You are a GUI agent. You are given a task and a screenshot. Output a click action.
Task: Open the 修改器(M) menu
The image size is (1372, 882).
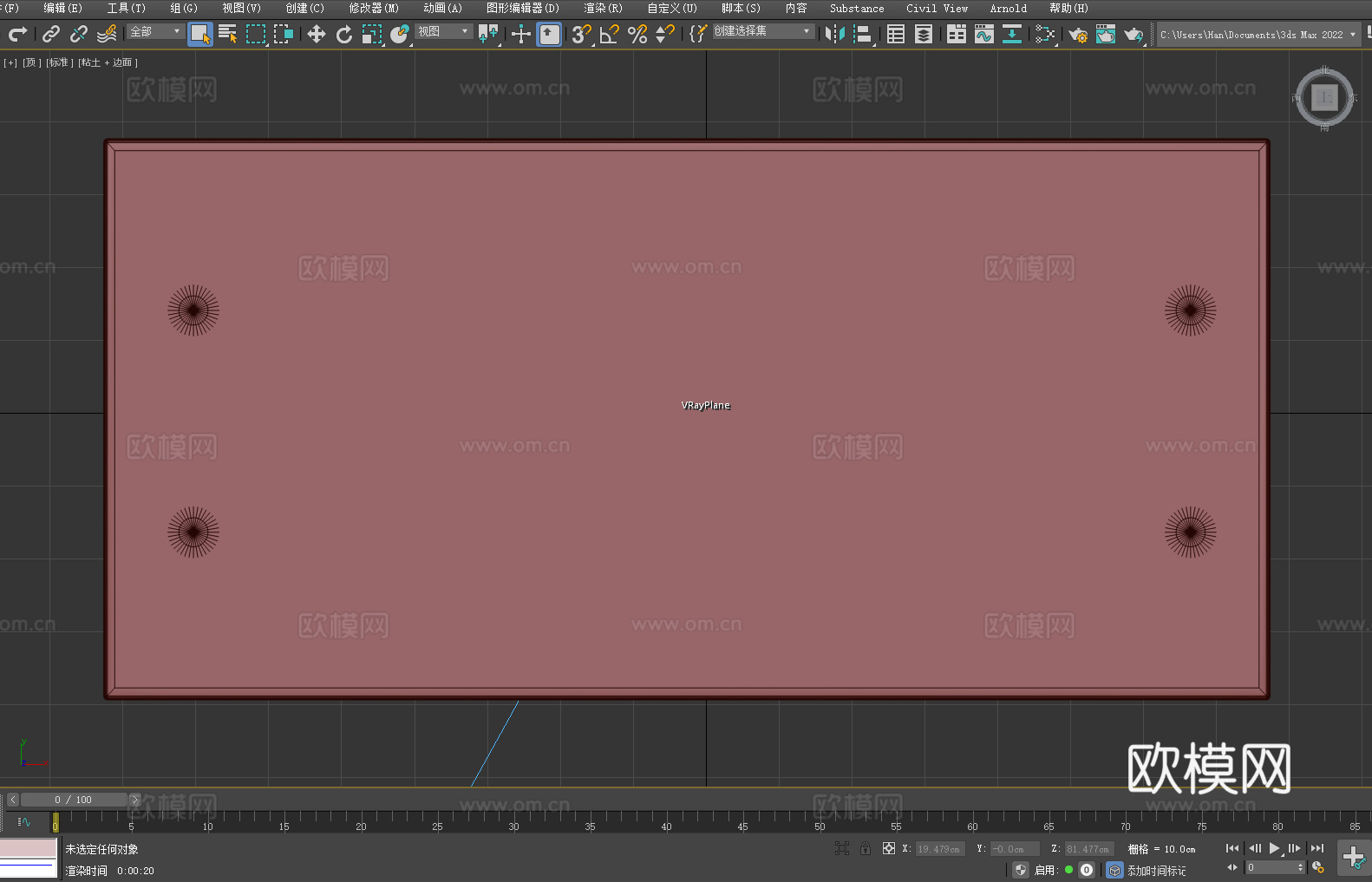[x=374, y=8]
